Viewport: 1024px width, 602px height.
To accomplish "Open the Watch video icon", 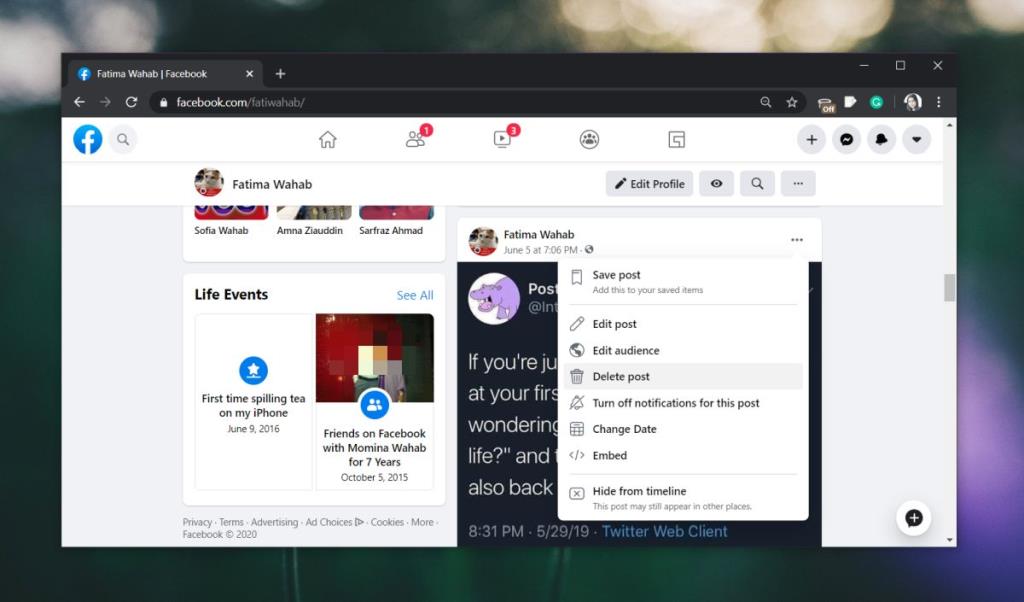I will (502, 140).
